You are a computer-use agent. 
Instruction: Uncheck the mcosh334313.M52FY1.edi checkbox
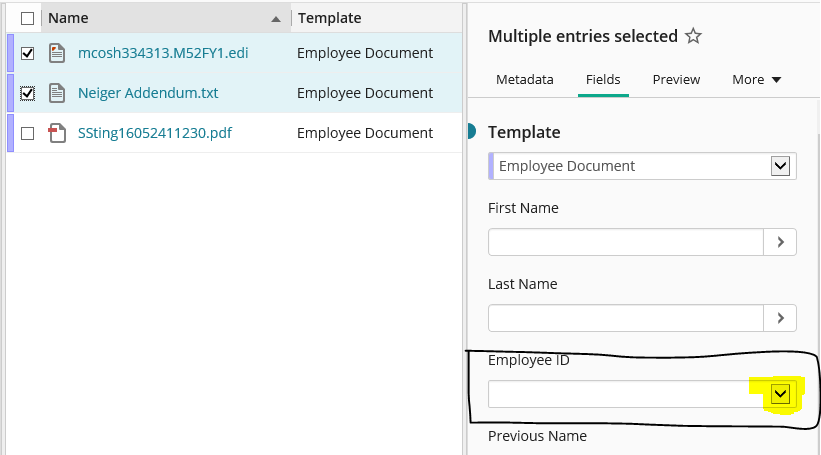pyautogui.click(x=28, y=53)
